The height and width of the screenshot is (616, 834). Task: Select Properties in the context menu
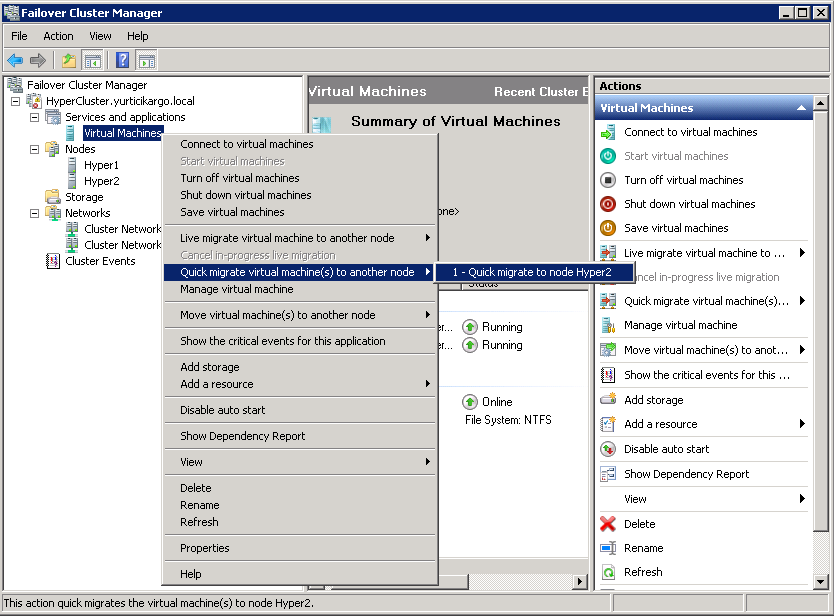point(204,548)
